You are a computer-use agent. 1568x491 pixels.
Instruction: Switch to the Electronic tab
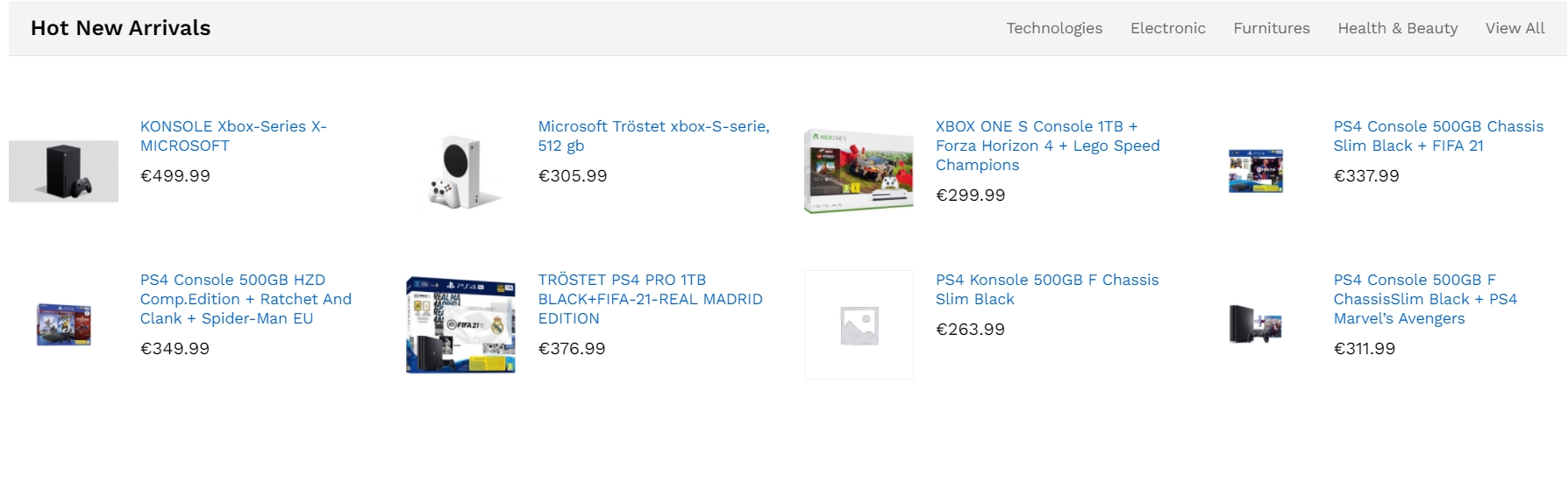coord(1167,28)
